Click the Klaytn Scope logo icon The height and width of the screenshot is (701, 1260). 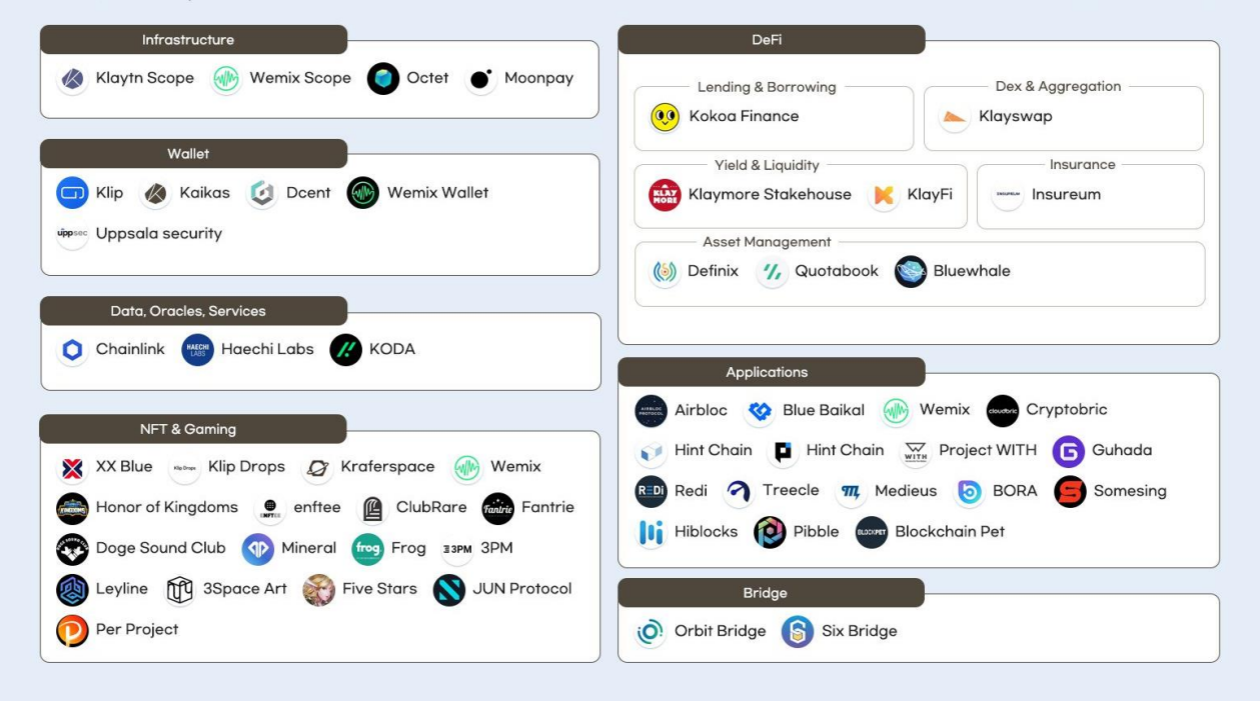(72, 78)
